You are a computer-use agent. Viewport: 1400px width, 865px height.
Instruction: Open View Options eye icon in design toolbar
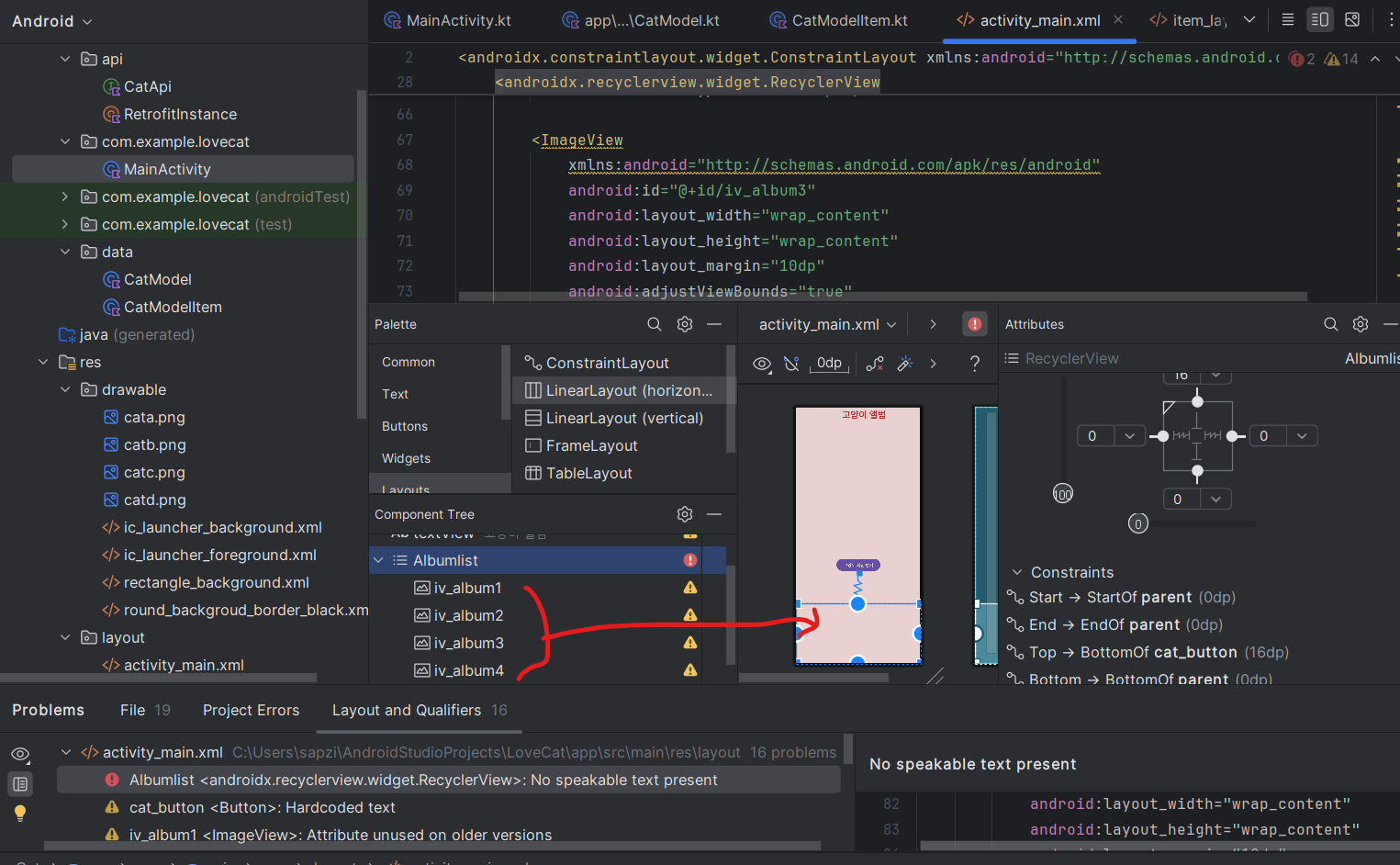(x=762, y=364)
